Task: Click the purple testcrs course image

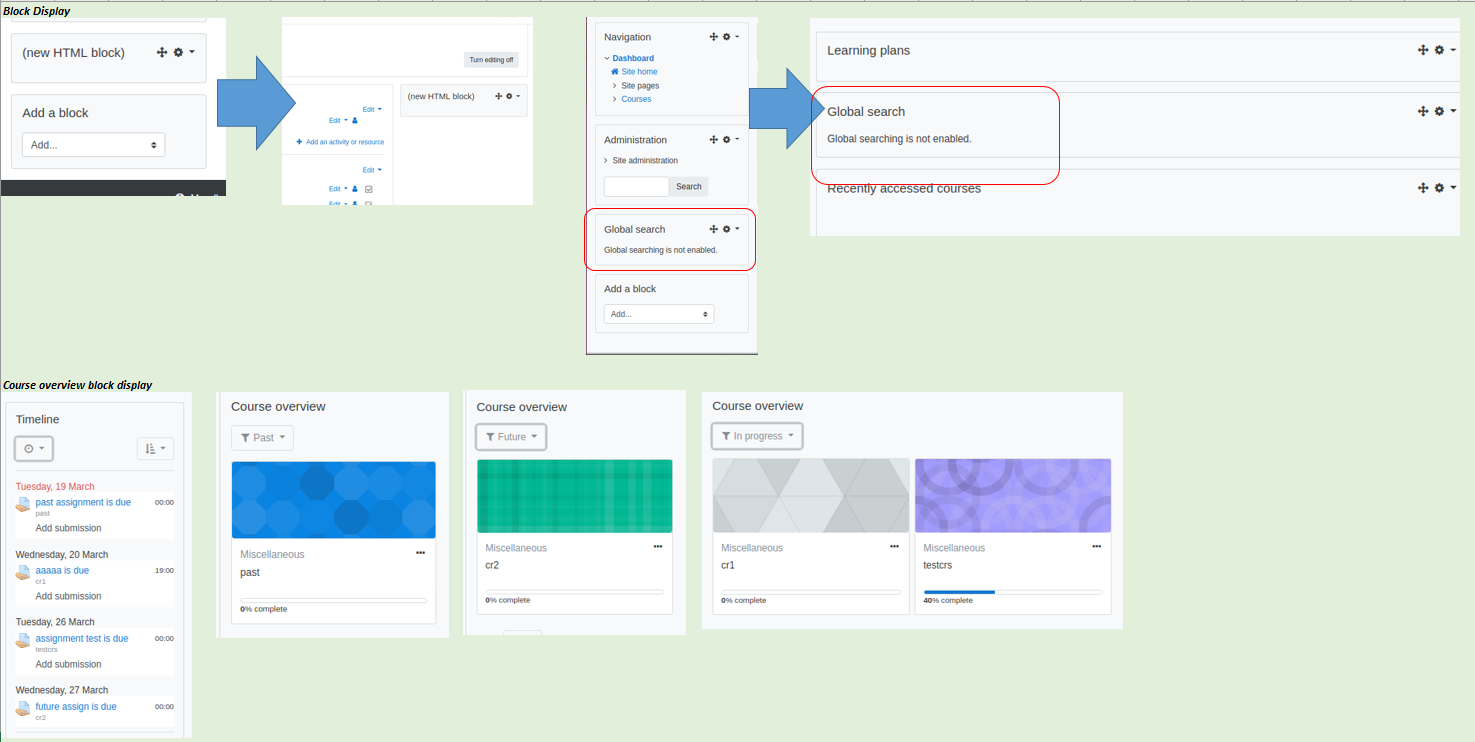Action: click(1013, 495)
